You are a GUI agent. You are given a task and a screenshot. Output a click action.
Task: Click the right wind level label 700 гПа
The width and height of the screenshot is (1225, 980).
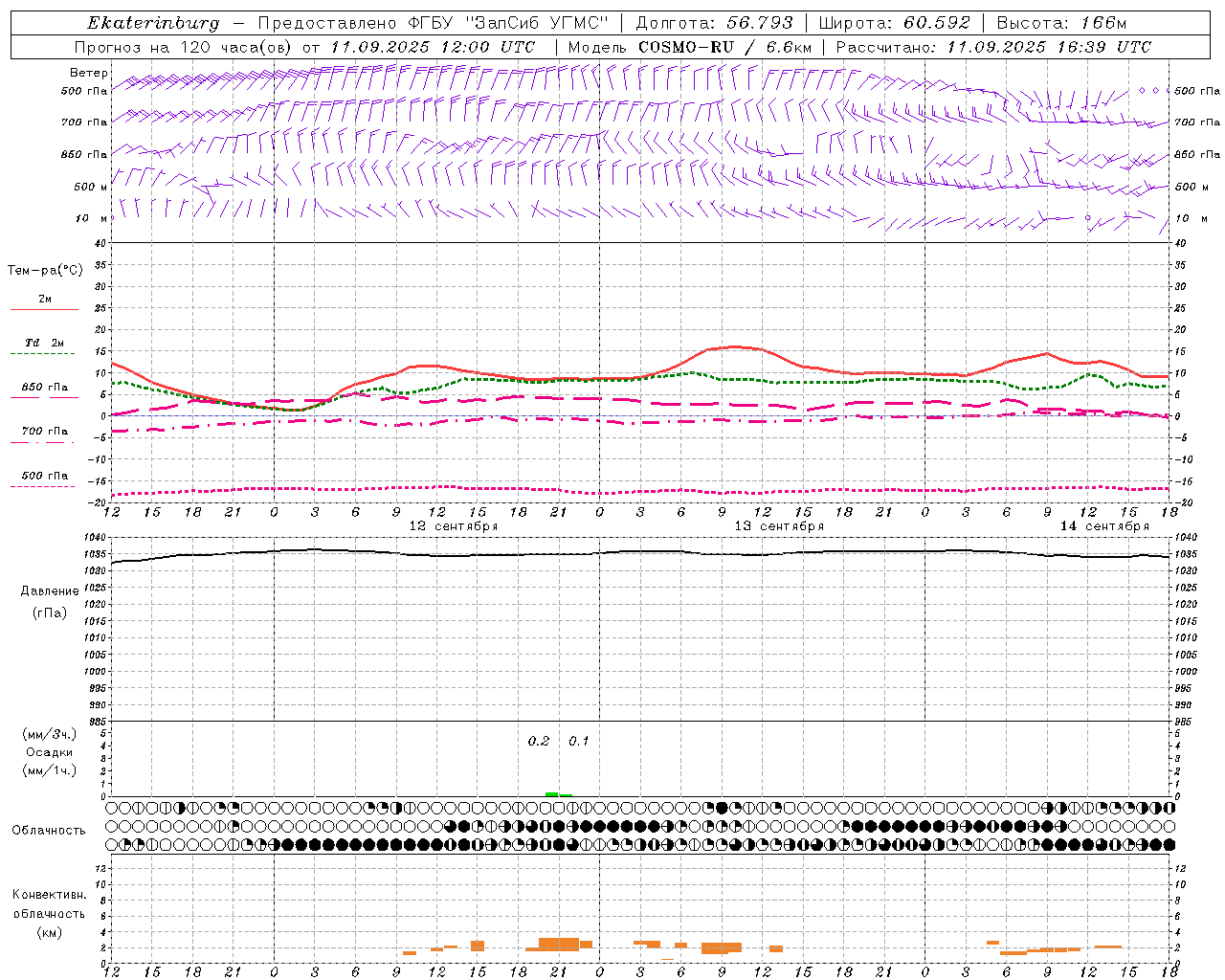click(x=1197, y=122)
